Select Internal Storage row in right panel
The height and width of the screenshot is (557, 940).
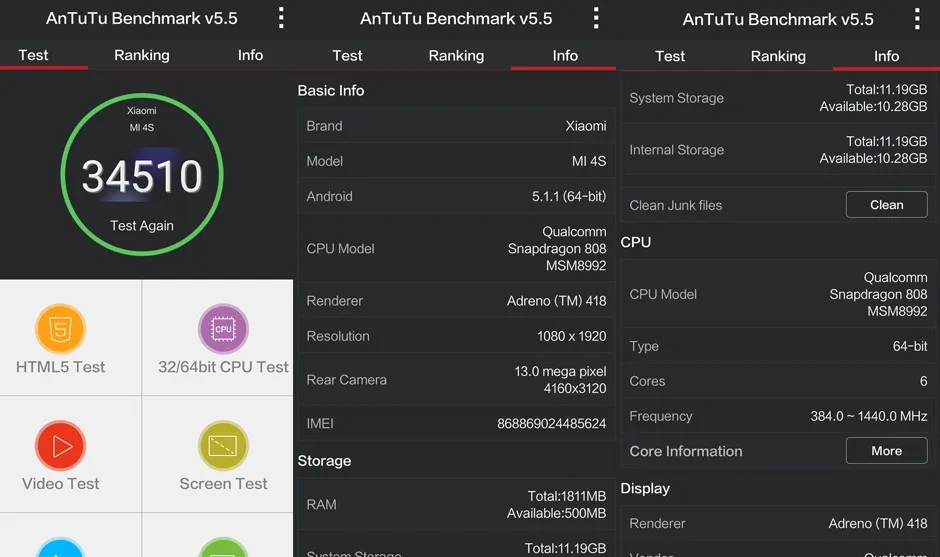778,150
